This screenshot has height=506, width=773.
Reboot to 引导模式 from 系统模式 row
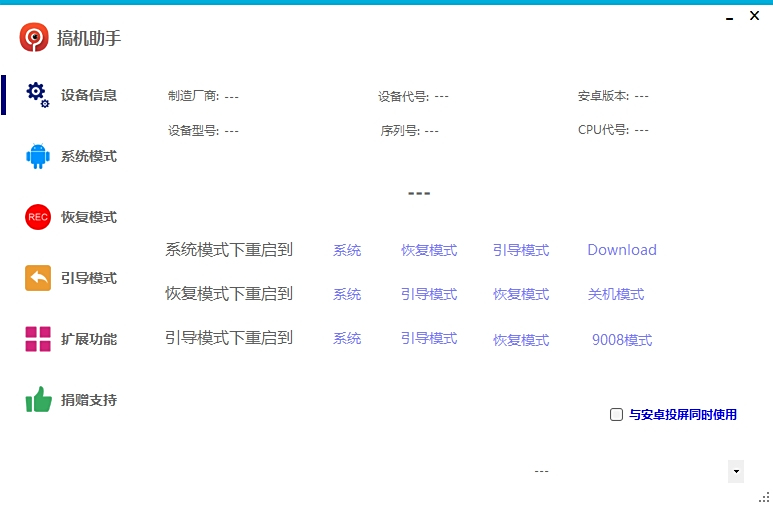pyautogui.click(x=521, y=250)
